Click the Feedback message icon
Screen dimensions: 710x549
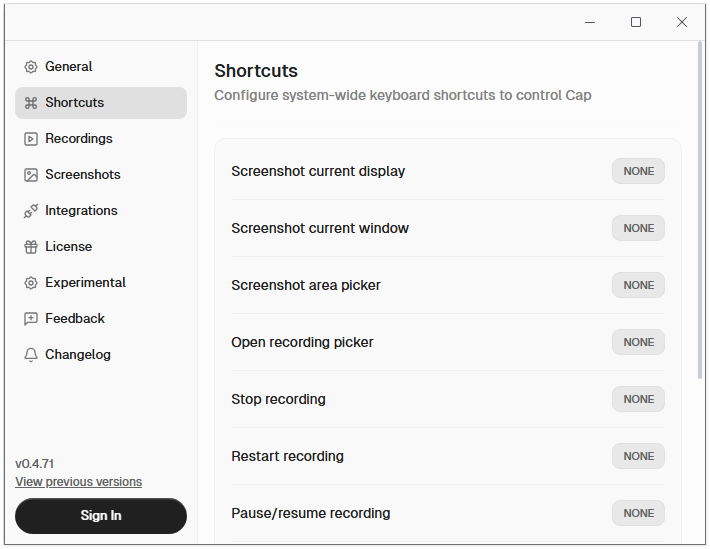[31, 319]
